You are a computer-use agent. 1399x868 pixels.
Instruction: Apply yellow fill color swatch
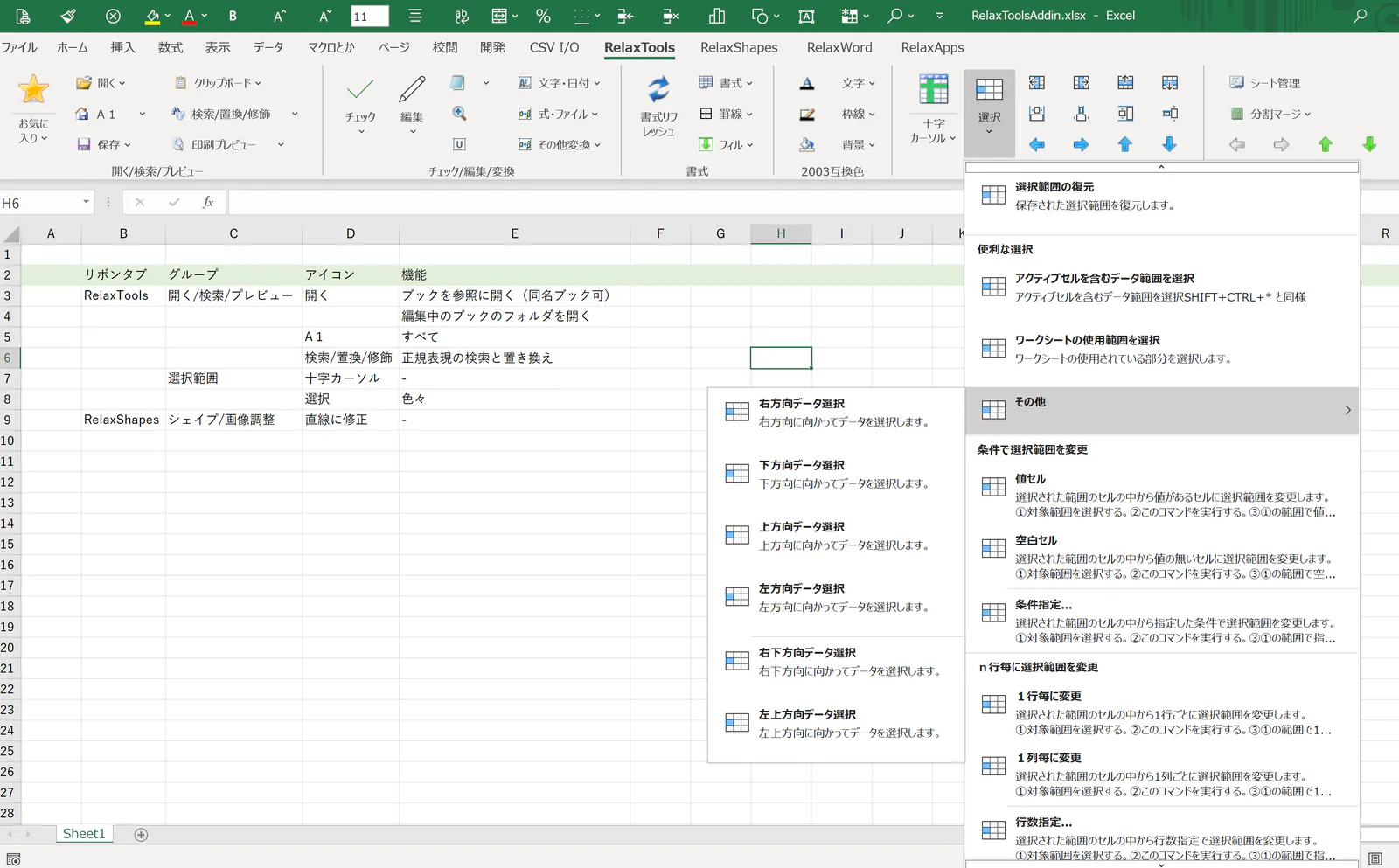click(x=152, y=16)
